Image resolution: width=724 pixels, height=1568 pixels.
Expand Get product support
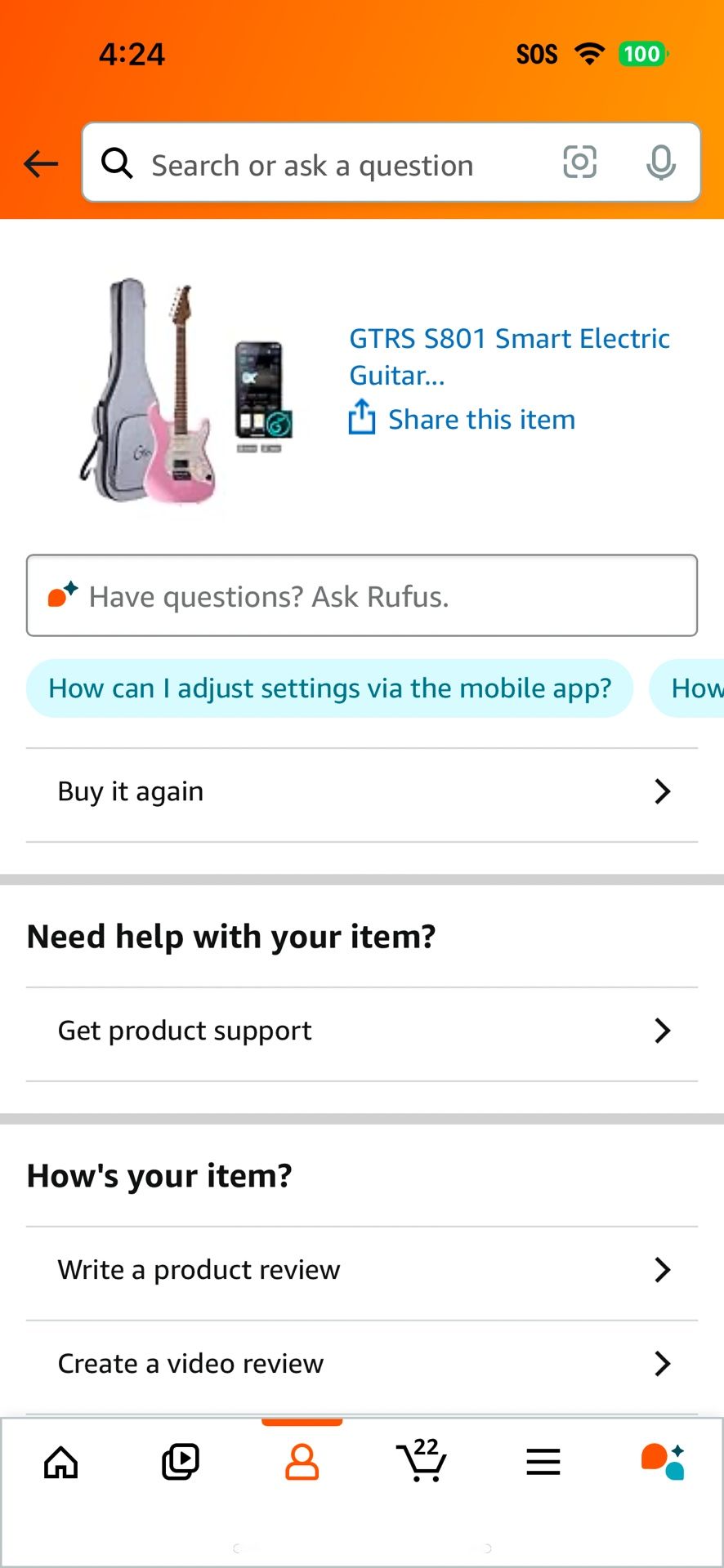pos(362,1030)
